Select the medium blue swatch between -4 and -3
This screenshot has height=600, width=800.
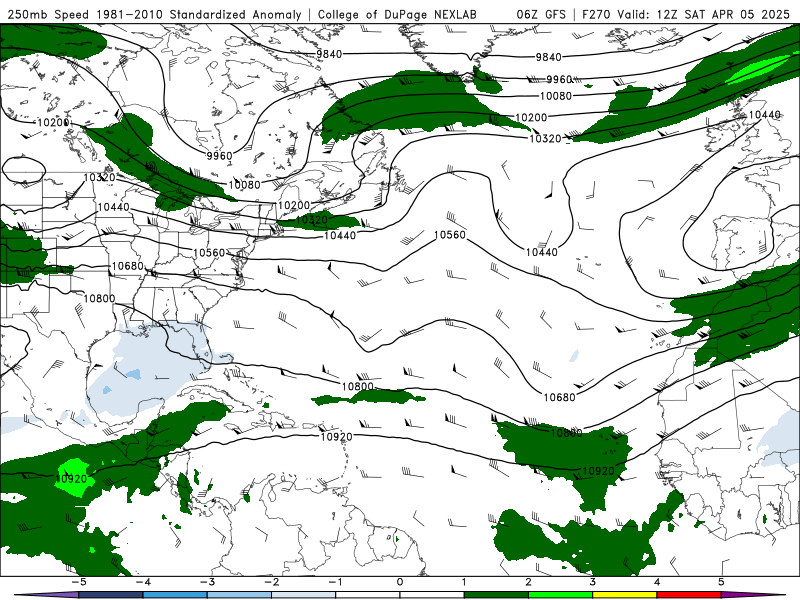pos(175,595)
